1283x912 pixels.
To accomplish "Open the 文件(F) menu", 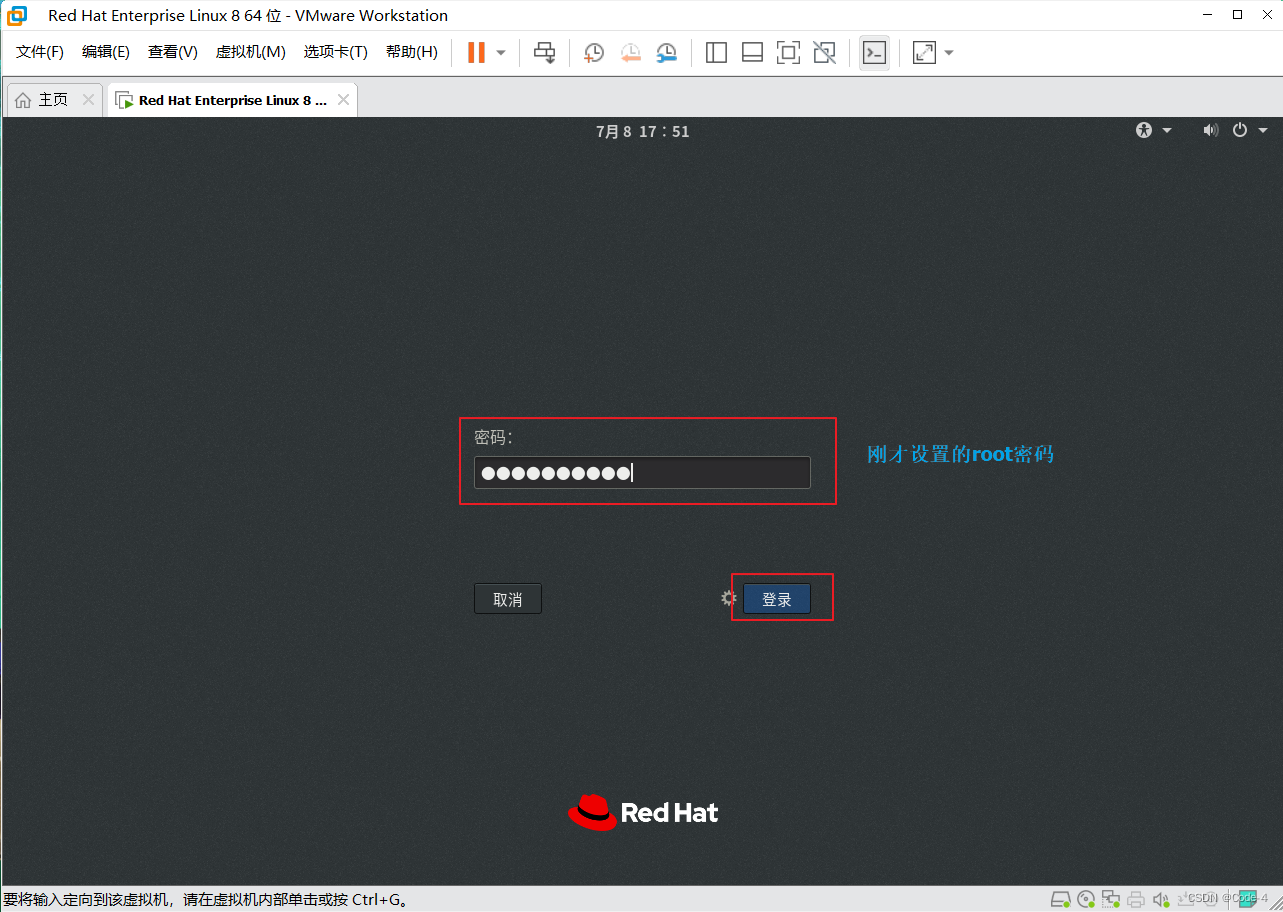I will (40, 52).
